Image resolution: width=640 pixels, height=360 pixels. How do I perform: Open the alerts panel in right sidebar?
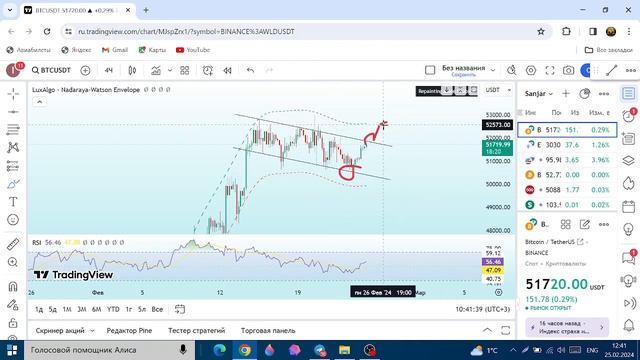pyautogui.click(x=629, y=116)
